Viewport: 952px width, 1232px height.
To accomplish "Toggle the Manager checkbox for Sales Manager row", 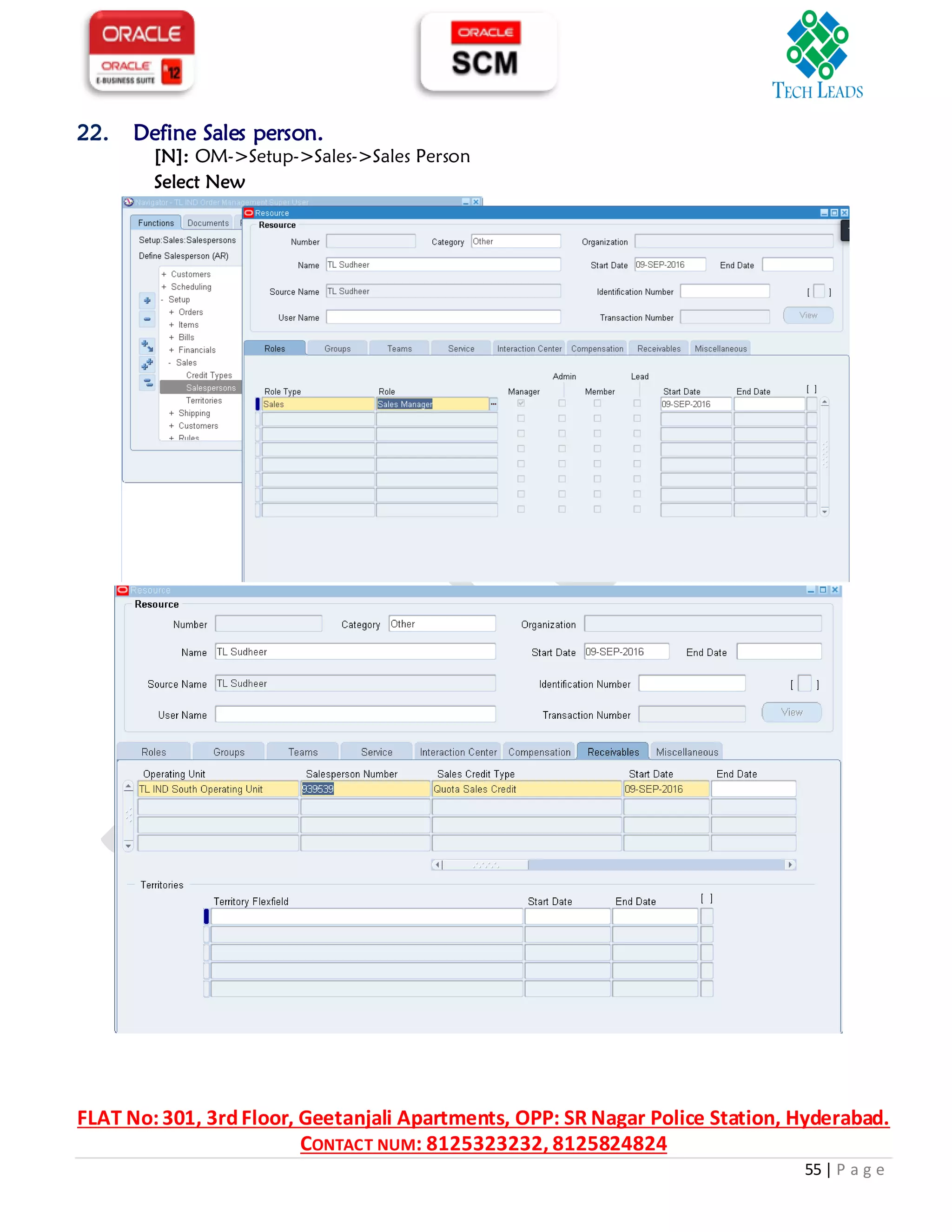I will [x=521, y=404].
